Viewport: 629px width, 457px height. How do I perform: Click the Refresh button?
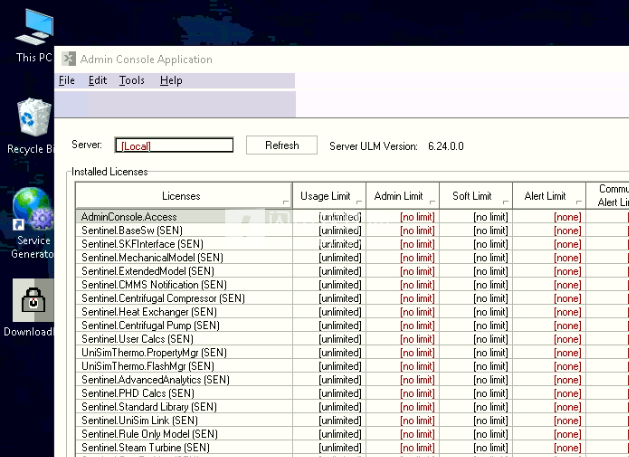click(282, 145)
